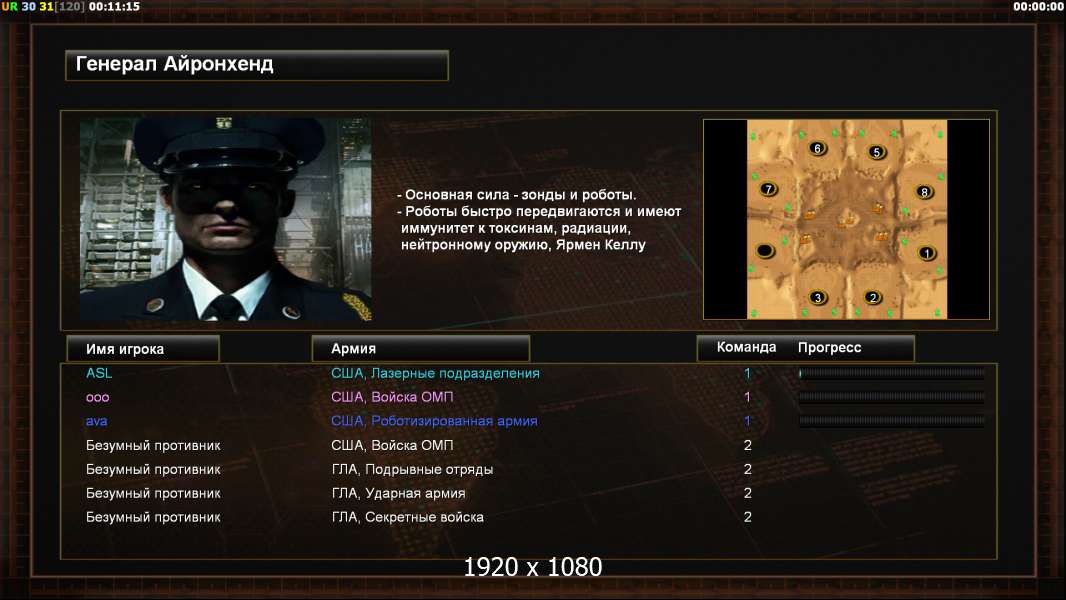Viewport: 1066px width, 600px height.
Task: Click the Генерал Айронхенд title bar
Action: tap(257, 65)
